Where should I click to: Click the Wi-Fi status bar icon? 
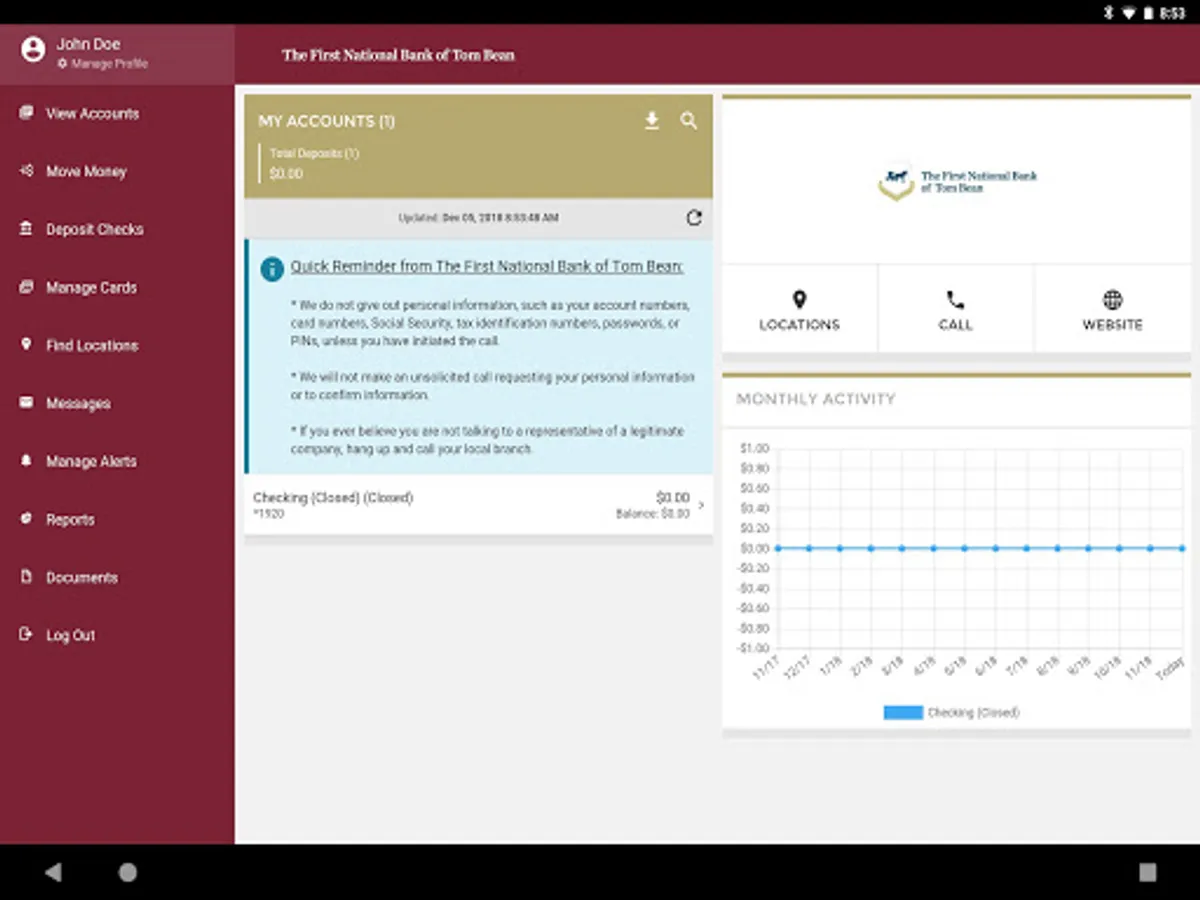click(x=1128, y=12)
